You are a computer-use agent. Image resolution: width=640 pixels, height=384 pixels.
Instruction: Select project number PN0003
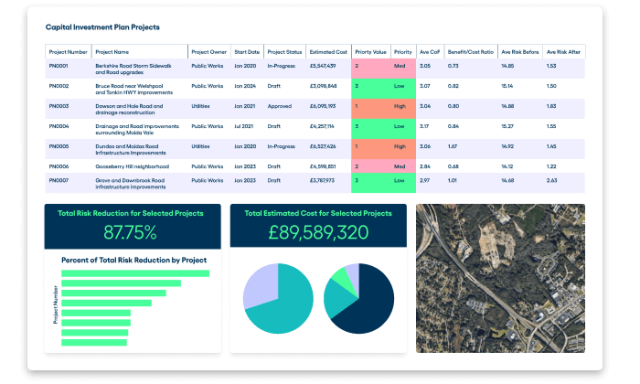click(59, 106)
